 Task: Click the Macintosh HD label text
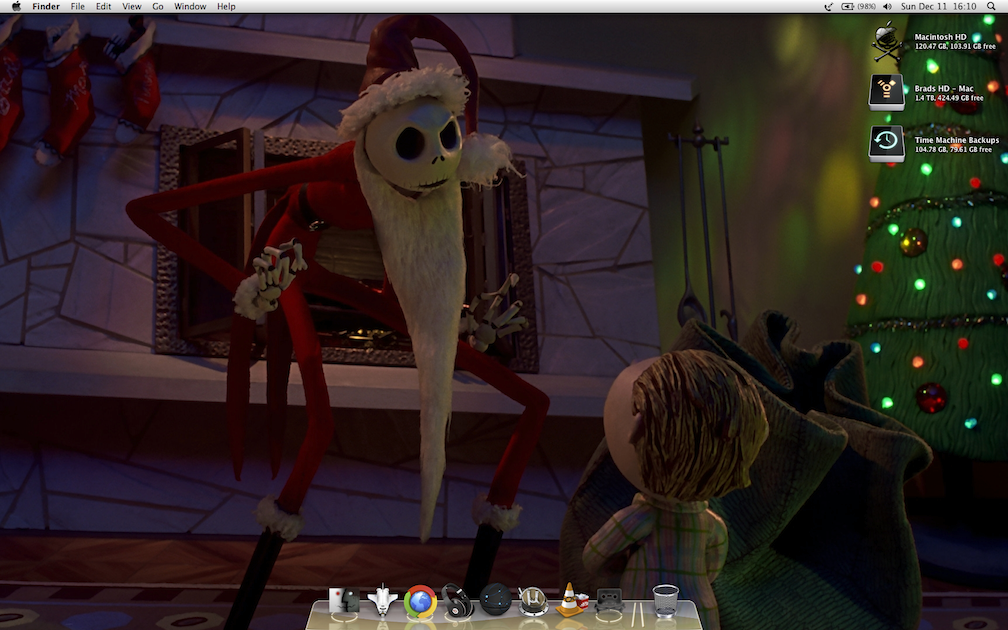coord(940,37)
